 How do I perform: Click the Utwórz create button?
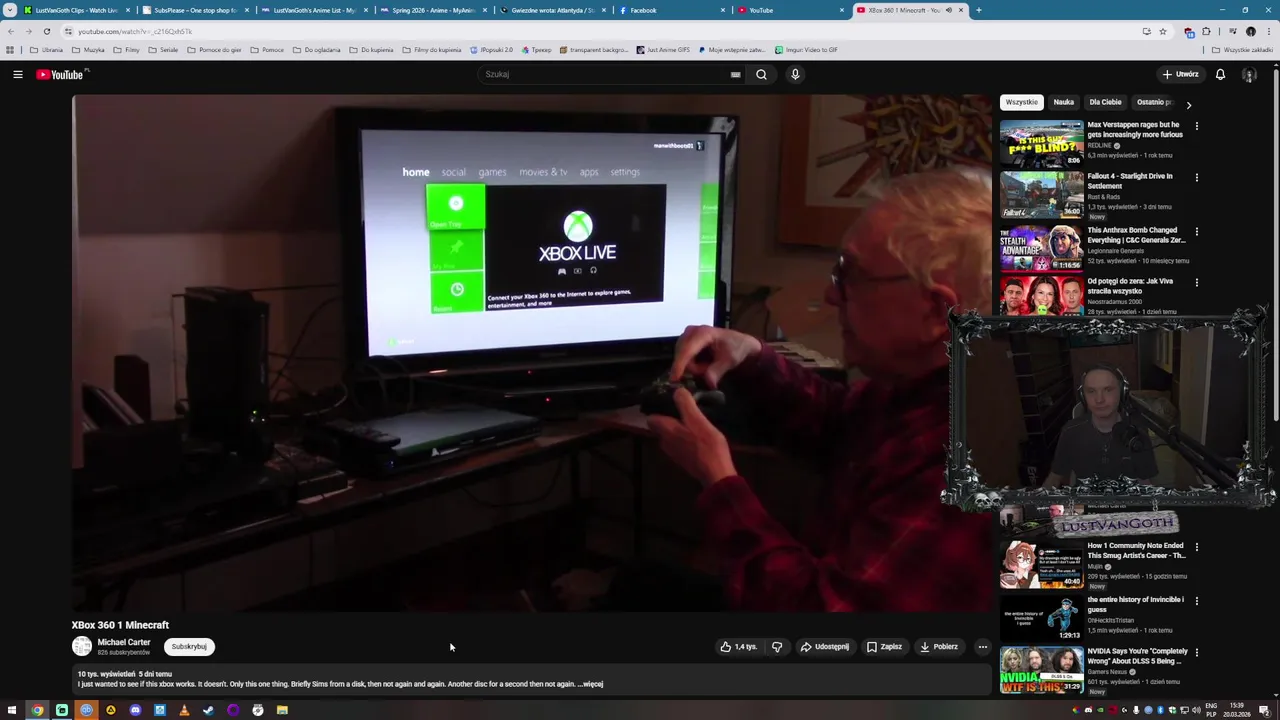coord(1180,74)
